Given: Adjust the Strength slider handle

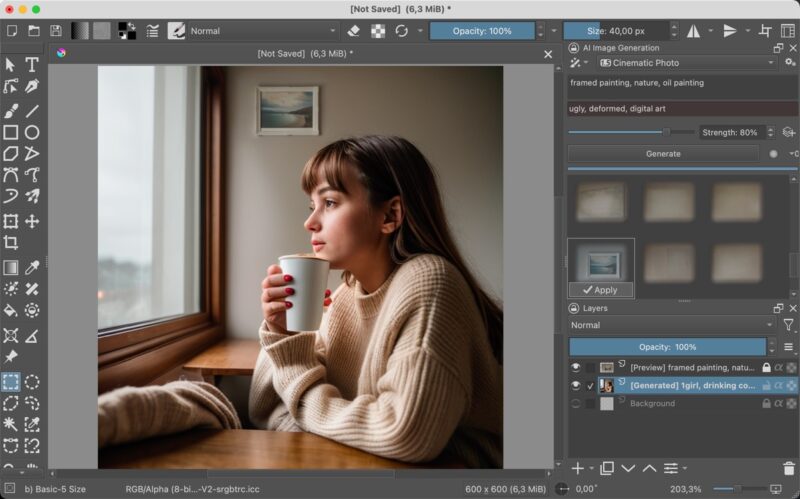Looking at the screenshot, I should pos(666,132).
